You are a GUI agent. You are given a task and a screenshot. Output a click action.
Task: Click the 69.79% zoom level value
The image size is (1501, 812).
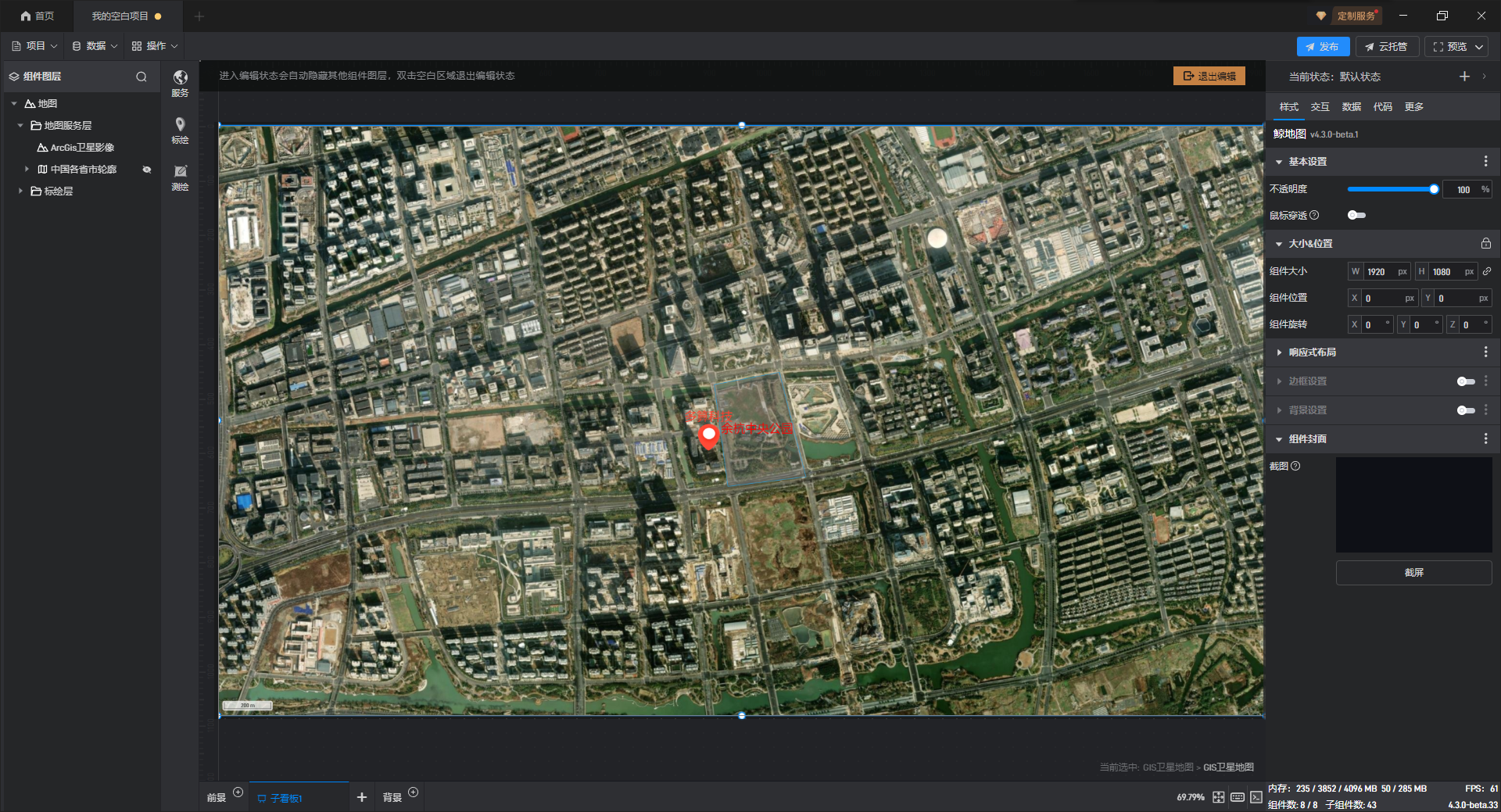[x=1190, y=797]
